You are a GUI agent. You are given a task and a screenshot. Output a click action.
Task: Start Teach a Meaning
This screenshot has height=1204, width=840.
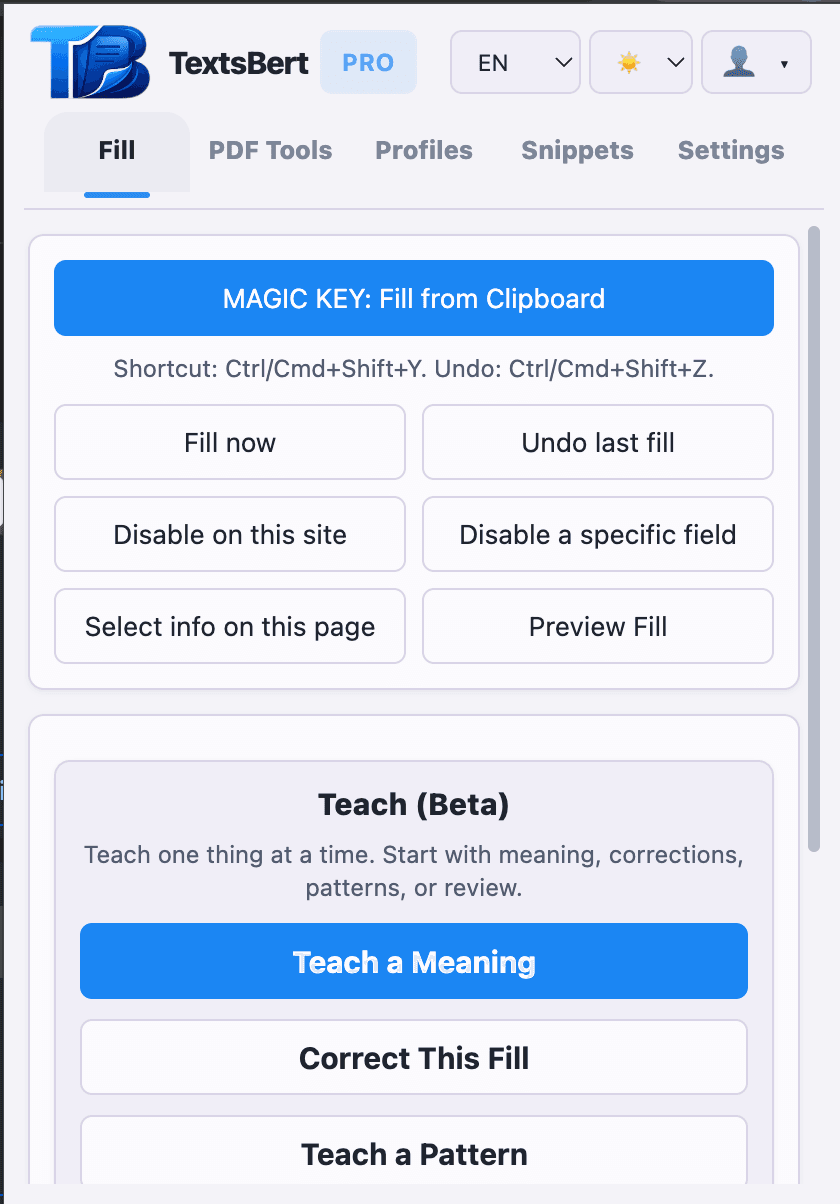414,961
